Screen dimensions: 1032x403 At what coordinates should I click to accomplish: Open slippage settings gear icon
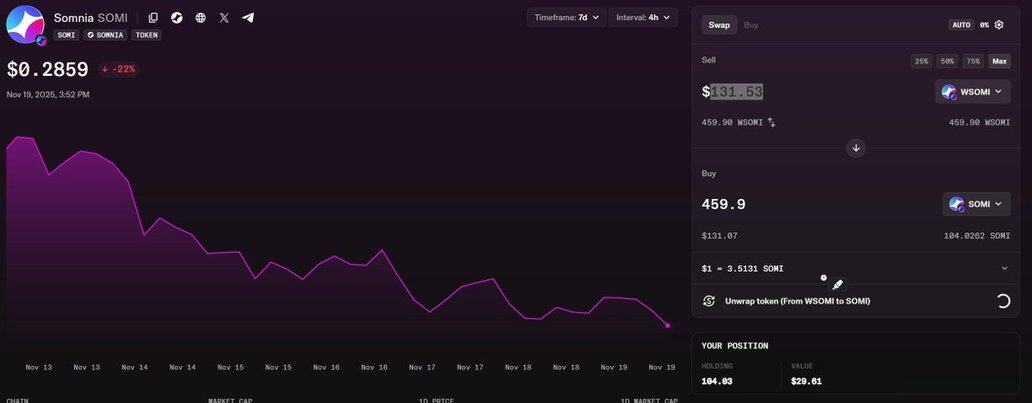(998, 25)
